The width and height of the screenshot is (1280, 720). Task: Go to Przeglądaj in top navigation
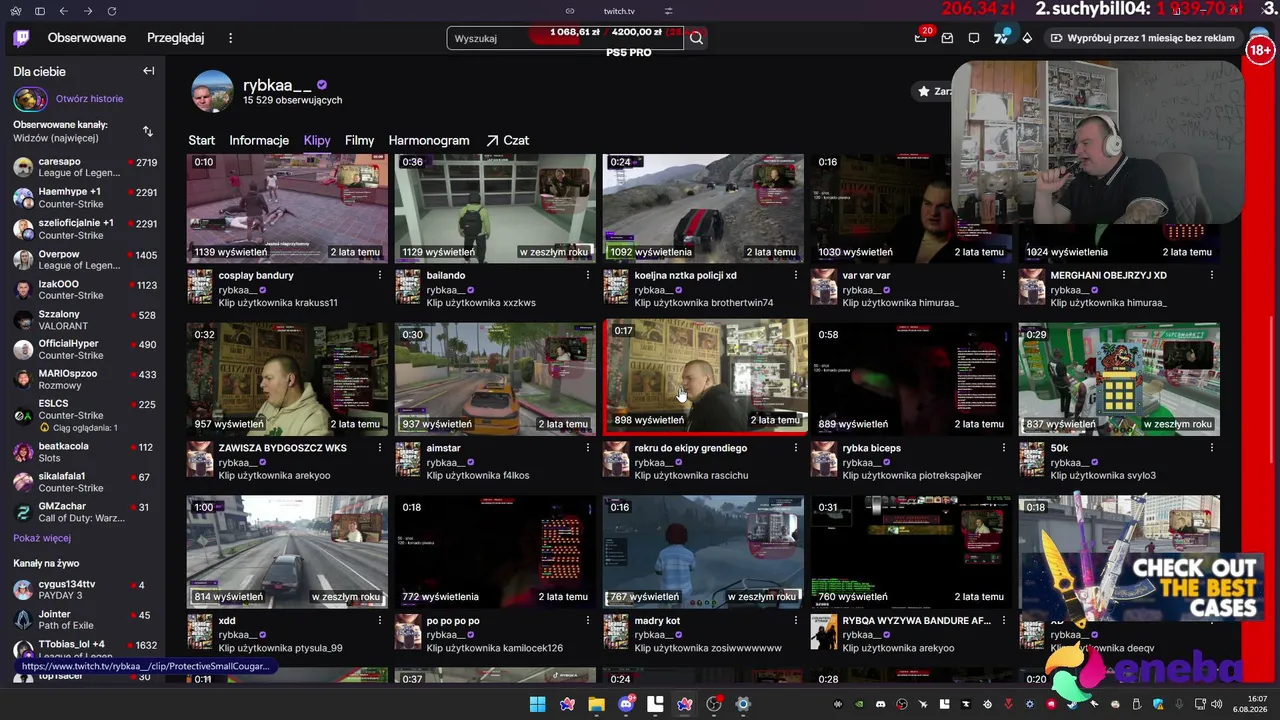[175, 38]
